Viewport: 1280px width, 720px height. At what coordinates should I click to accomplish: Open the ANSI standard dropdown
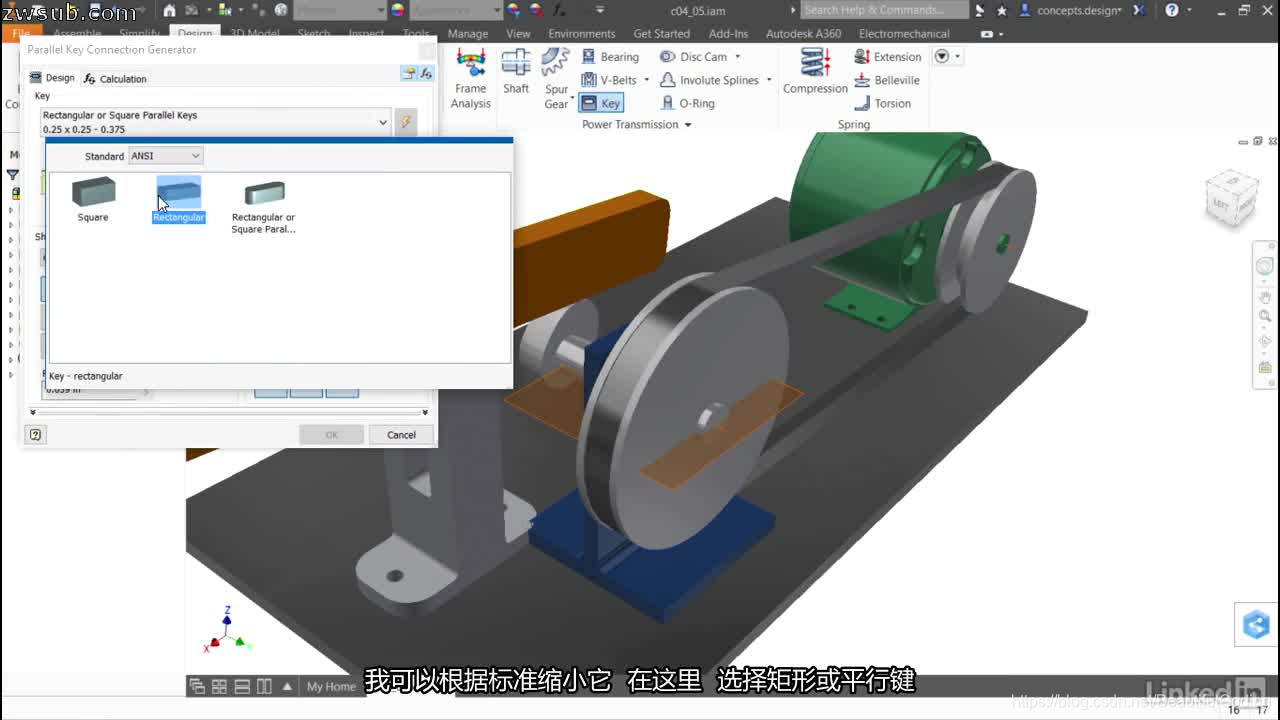coord(166,156)
